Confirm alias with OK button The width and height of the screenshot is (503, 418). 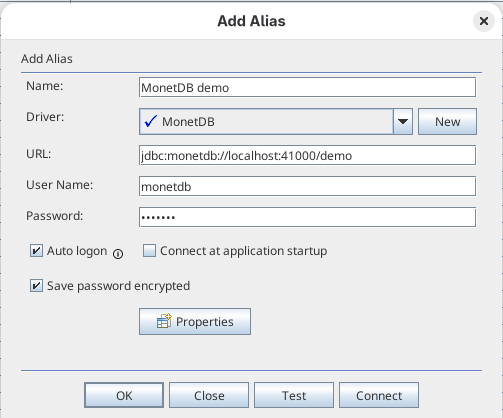124,395
